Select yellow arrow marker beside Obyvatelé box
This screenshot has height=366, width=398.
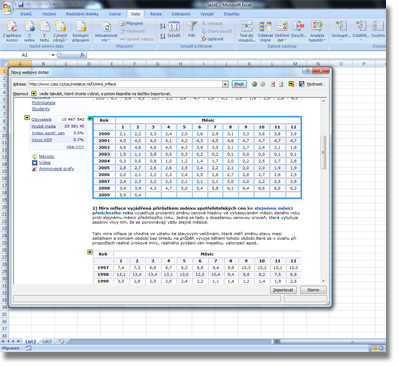27,118
